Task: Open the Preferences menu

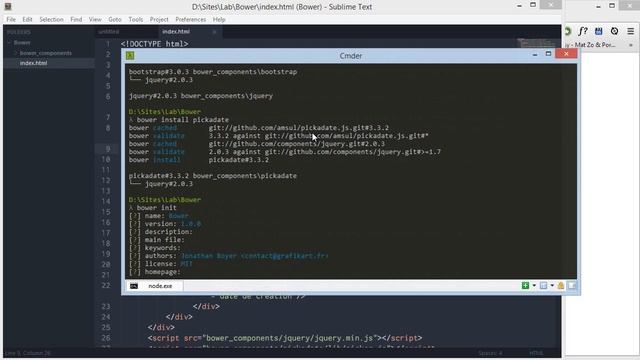Action: (191, 20)
